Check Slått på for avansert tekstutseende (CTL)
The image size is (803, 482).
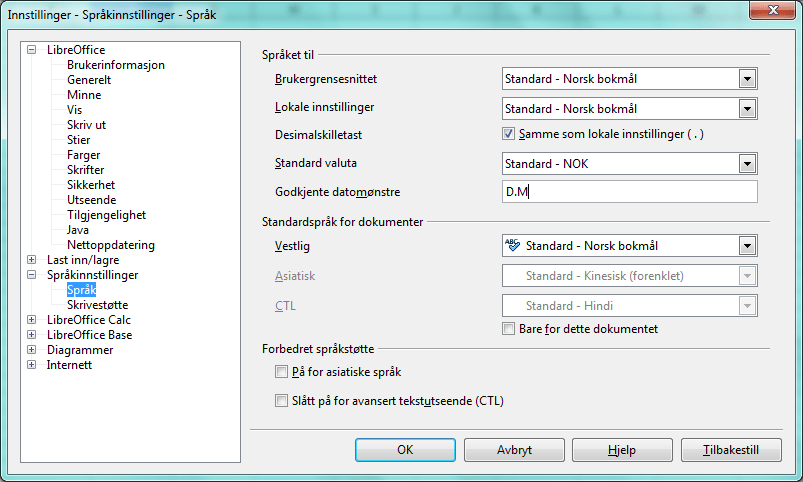click(x=281, y=402)
